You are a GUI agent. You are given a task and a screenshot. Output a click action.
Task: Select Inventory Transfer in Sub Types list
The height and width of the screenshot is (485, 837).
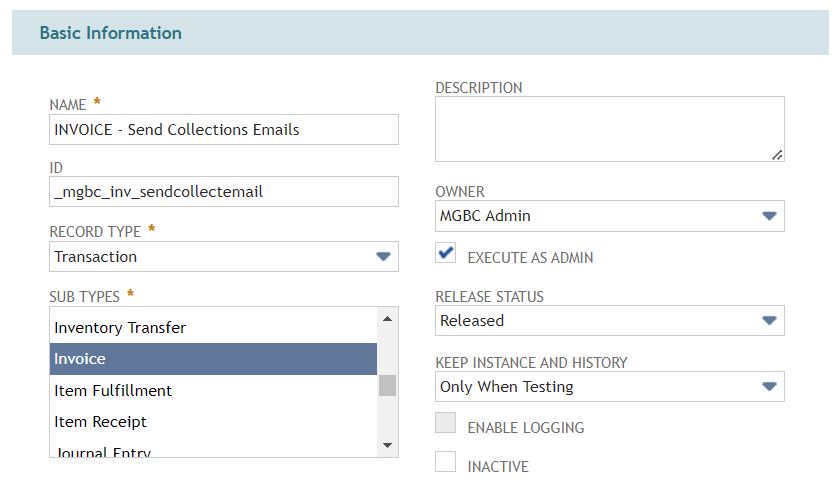coord(214,328)
